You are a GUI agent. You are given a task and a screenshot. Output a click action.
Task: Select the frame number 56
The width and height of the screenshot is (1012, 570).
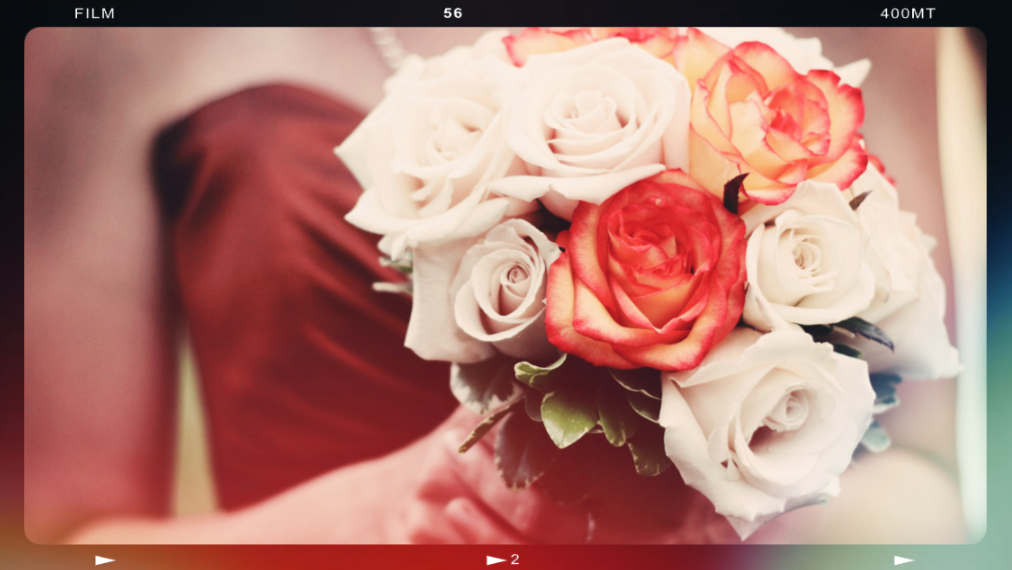(453, 13)
